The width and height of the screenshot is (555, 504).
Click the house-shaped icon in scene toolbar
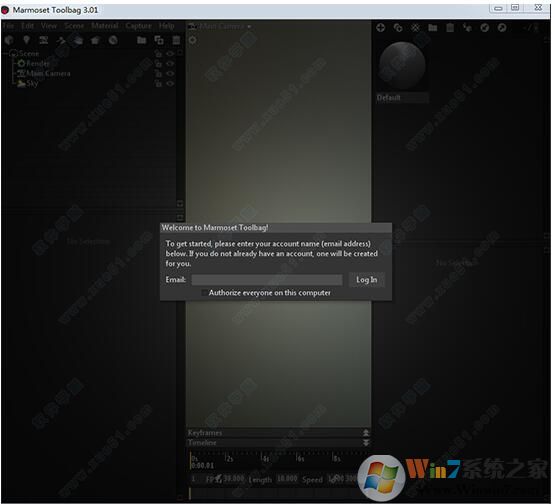click(95, 40)
